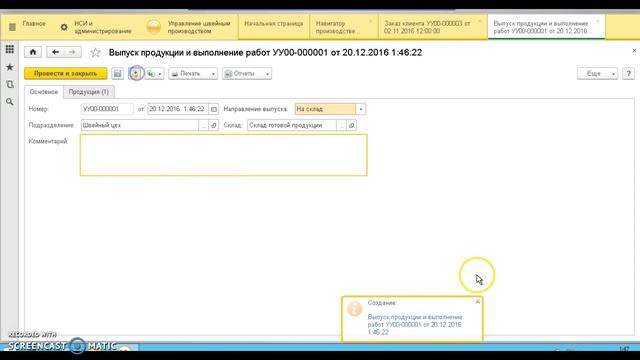Open Склад item with open icon
Screen dimensions: 640x360
coord(351,125)
